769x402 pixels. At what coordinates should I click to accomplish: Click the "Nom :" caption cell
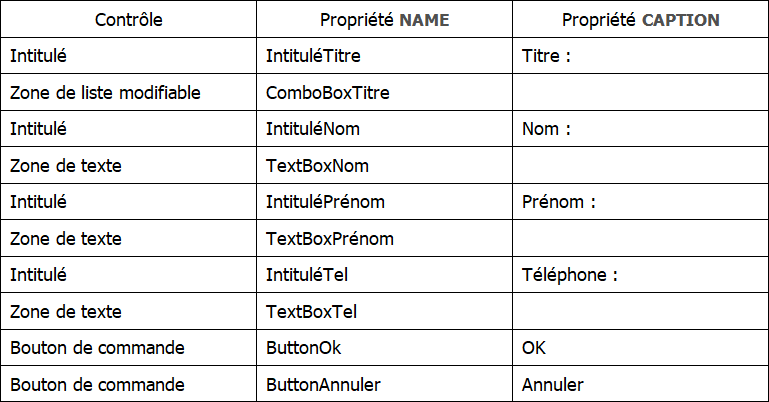point(546,129)
